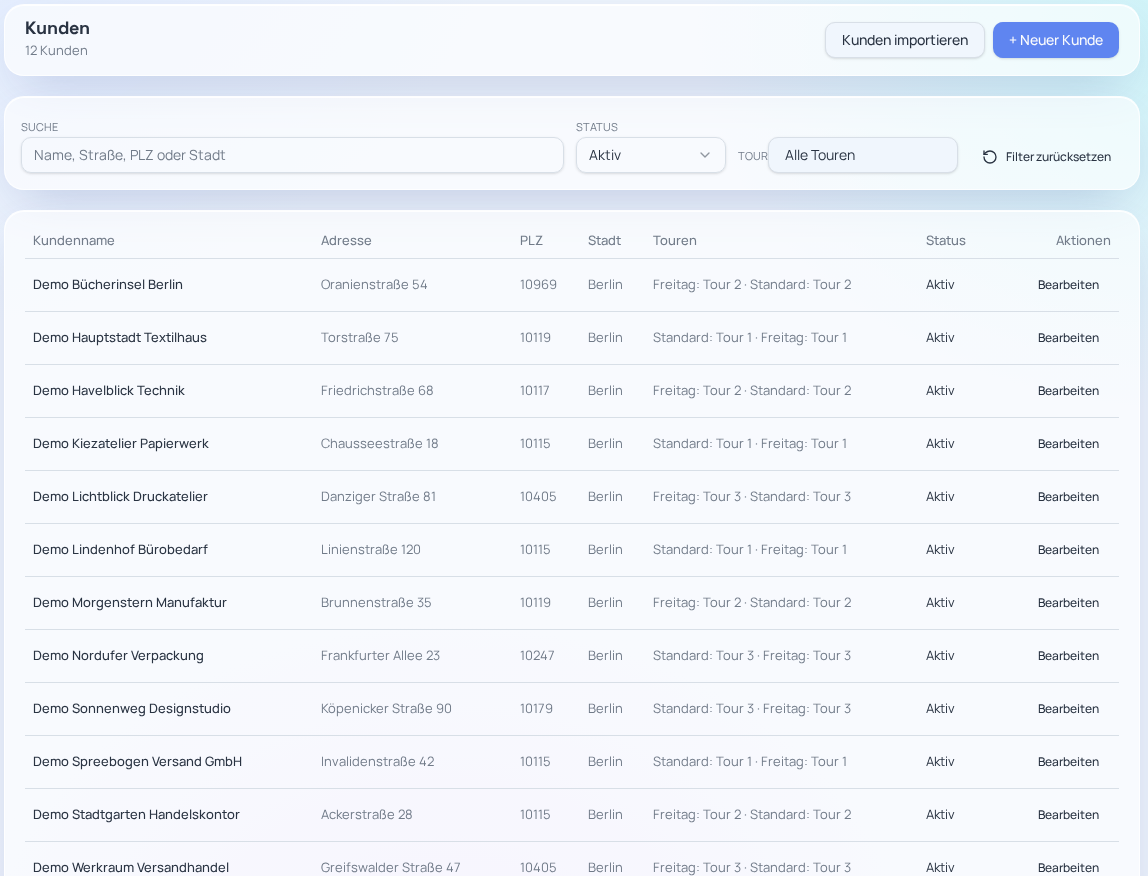Click postal code 10247

[537, 656]
